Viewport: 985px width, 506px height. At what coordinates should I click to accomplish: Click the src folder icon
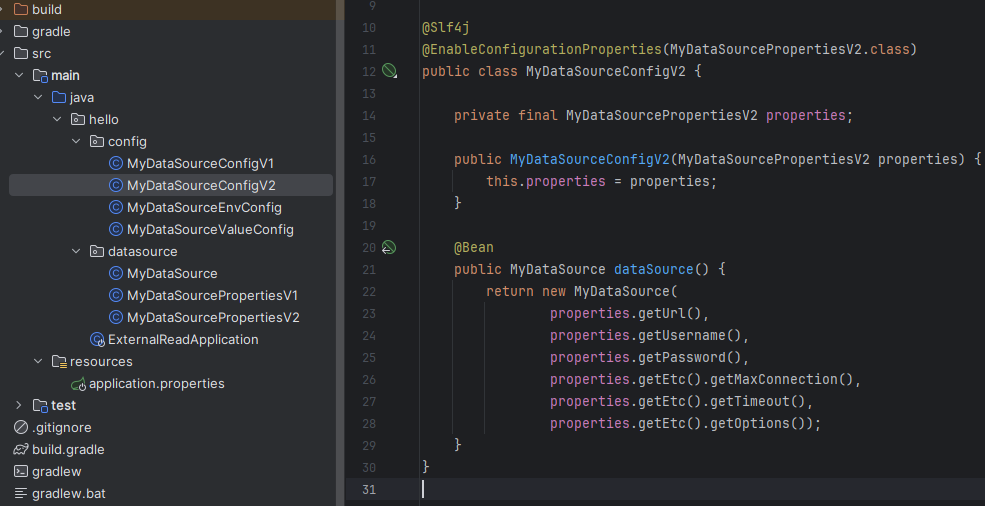click(21, 53)
